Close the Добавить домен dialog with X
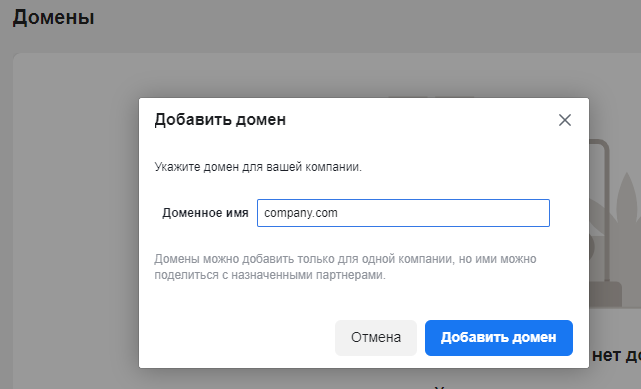641x389 pixels. coord(565,120)
